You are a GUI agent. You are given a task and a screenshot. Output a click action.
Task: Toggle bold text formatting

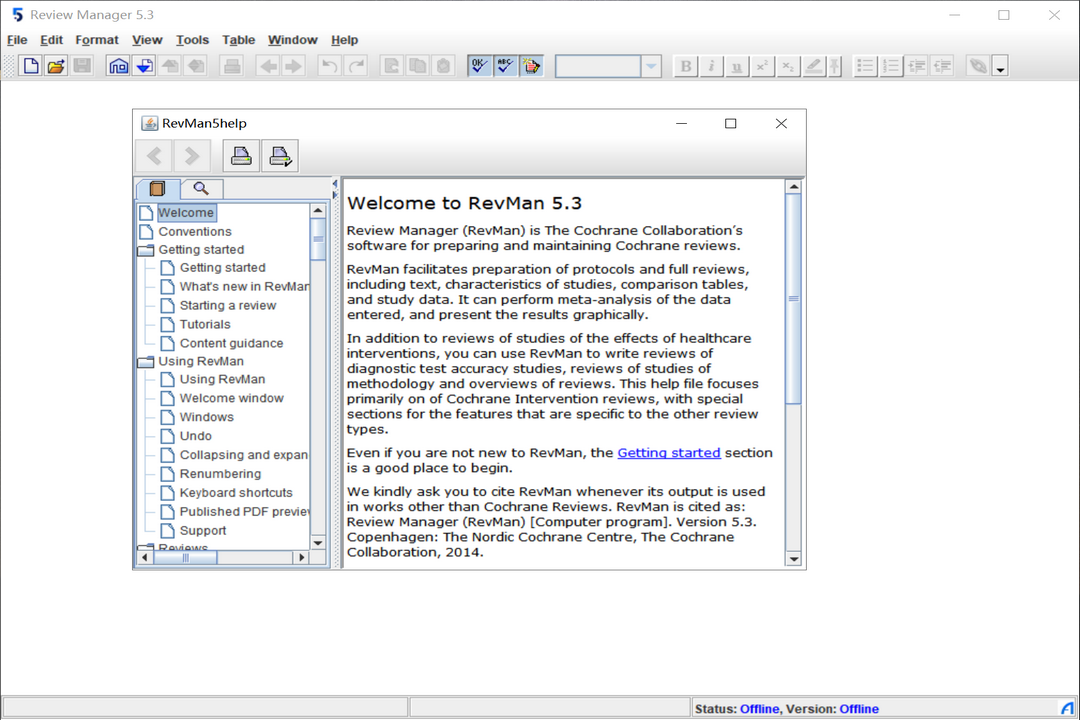click(685, 66)
